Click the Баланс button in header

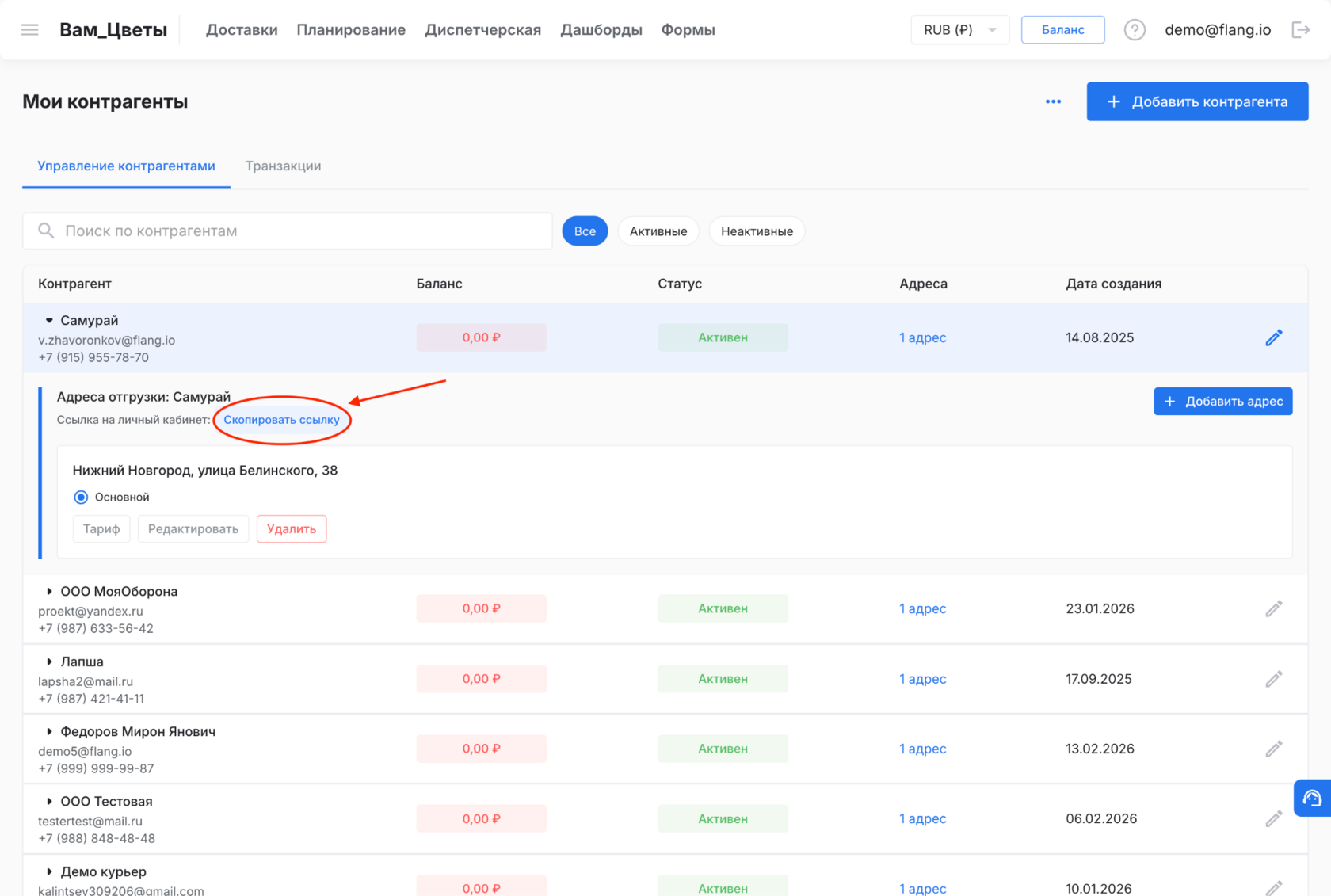click(1062, 30)
